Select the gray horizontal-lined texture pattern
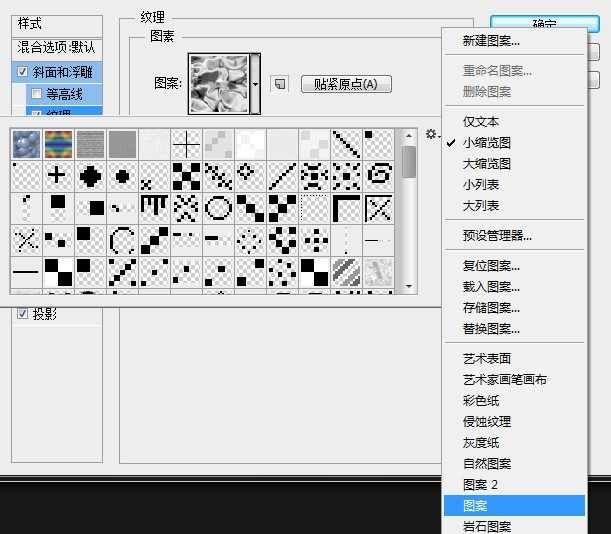Image resolution: width=611 pixels, height=534 pixels. tap(90, 144)
